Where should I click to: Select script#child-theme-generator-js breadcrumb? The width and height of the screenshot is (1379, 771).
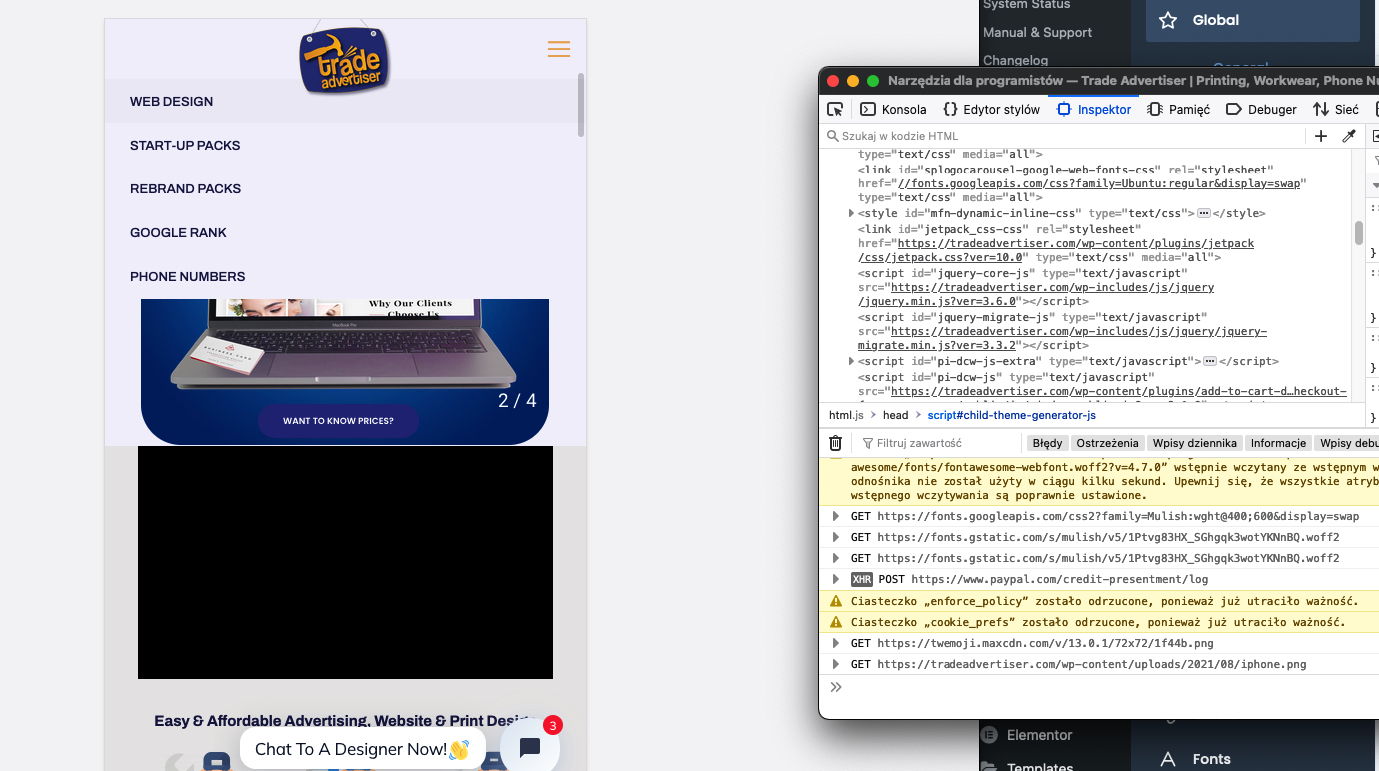1012,415
